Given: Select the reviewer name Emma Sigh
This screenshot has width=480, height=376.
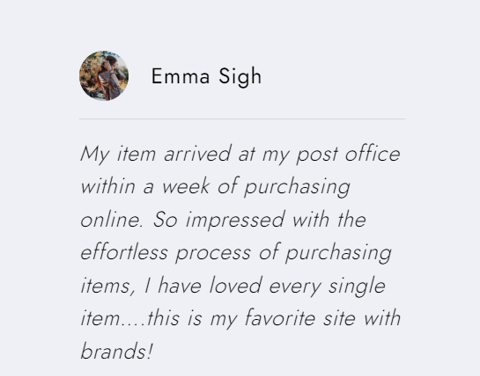Looking at the screenshot, I should click(x=206, y=77).
